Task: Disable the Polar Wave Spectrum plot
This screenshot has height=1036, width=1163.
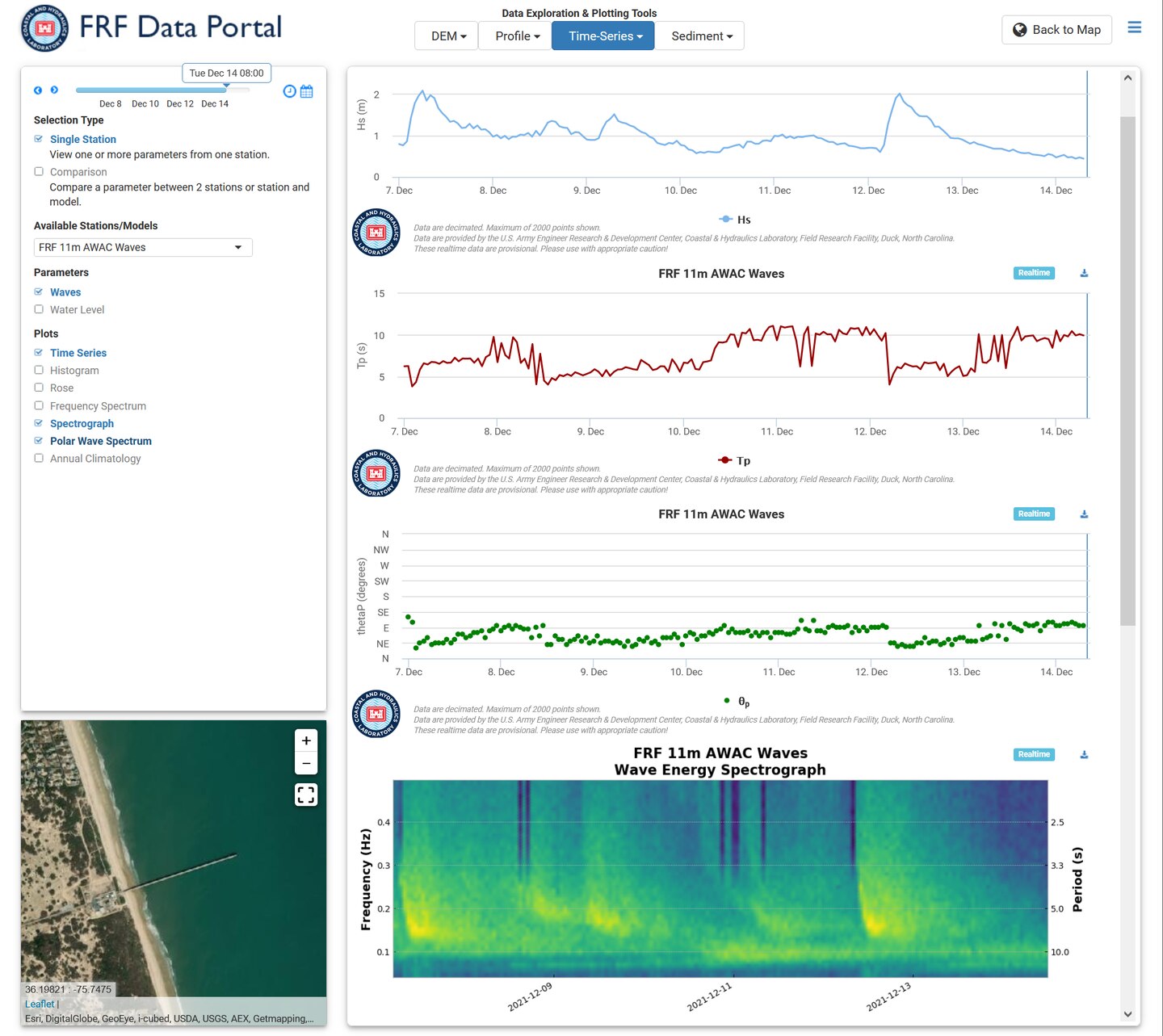Action: 39,441
